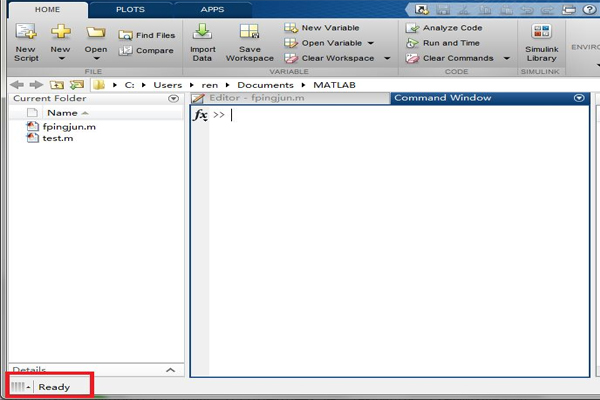Viewport: 600px width, 400px height.
Task: Switch to the APPS tab
Action: tap(212, 10)
